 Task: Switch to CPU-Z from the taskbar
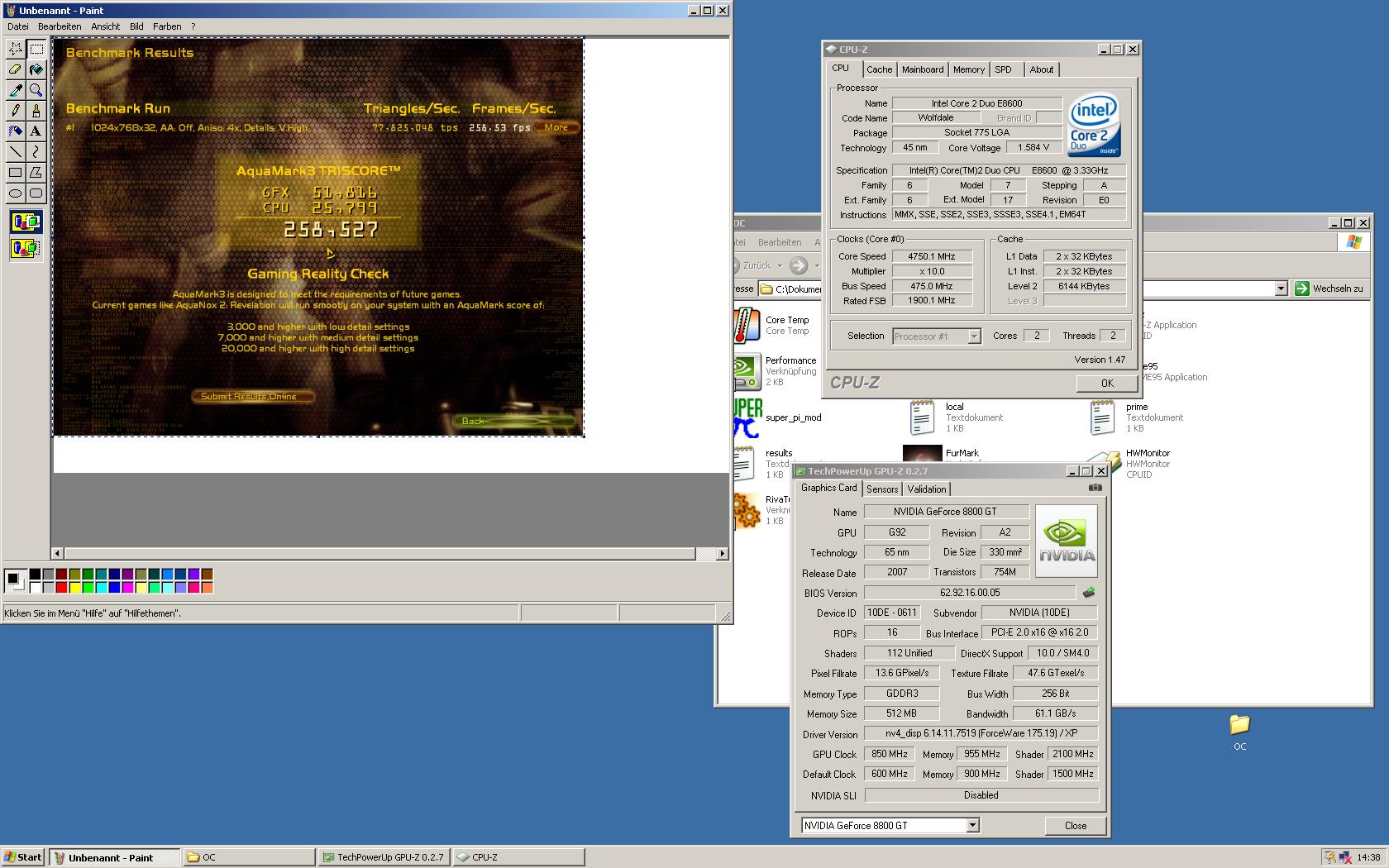pos(518,857)
